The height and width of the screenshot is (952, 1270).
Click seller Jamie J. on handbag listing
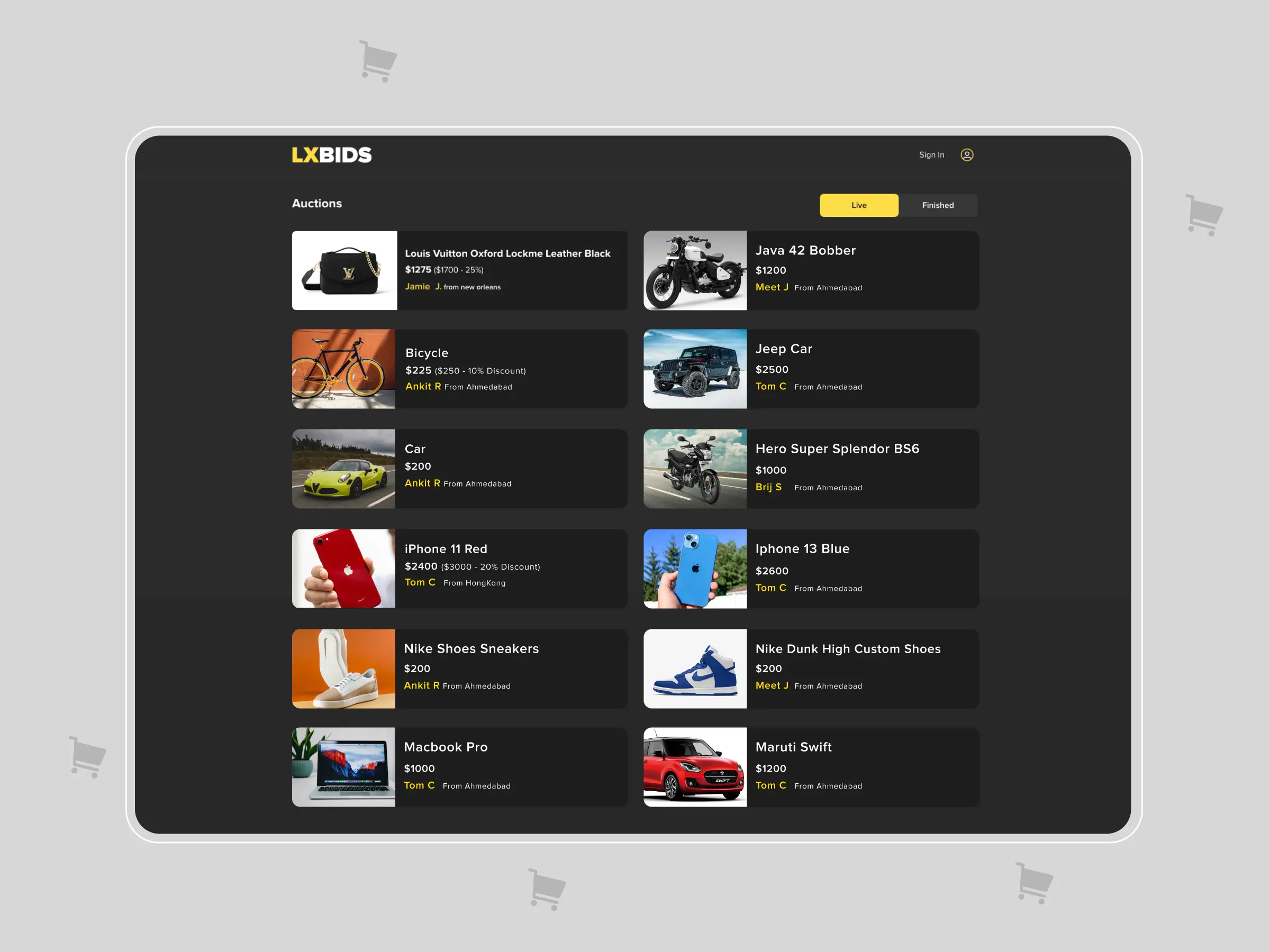(x=423, y=286)
